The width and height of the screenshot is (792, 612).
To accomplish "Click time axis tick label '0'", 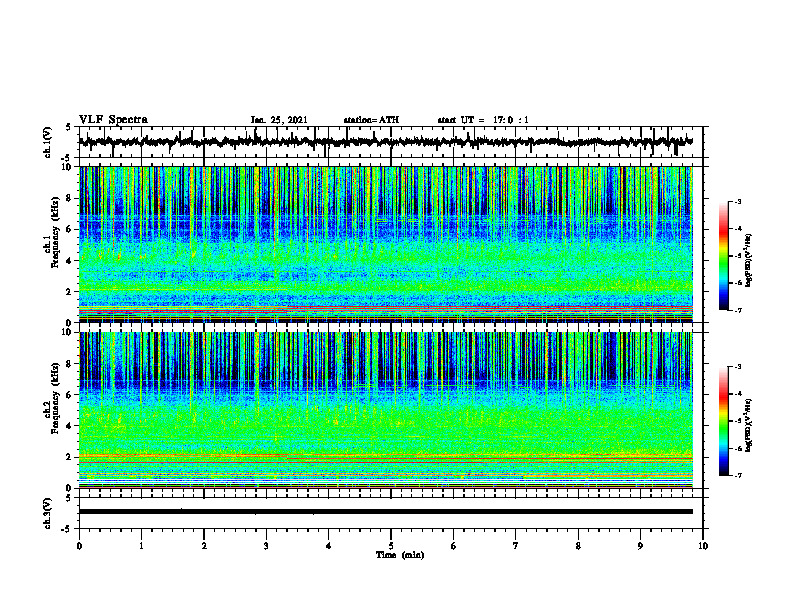I will point(79,546).
